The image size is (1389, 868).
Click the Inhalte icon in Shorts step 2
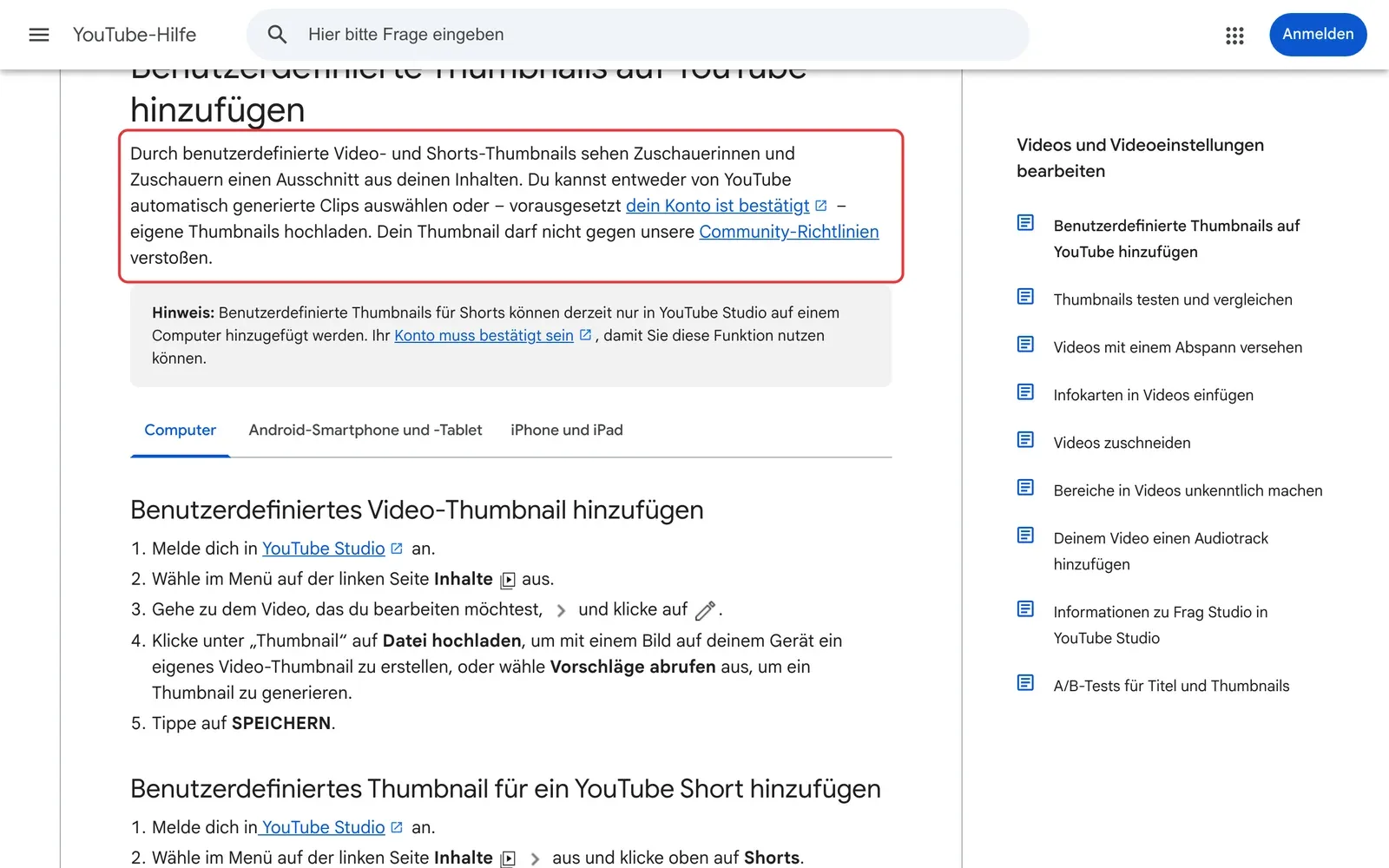[508, 858]
